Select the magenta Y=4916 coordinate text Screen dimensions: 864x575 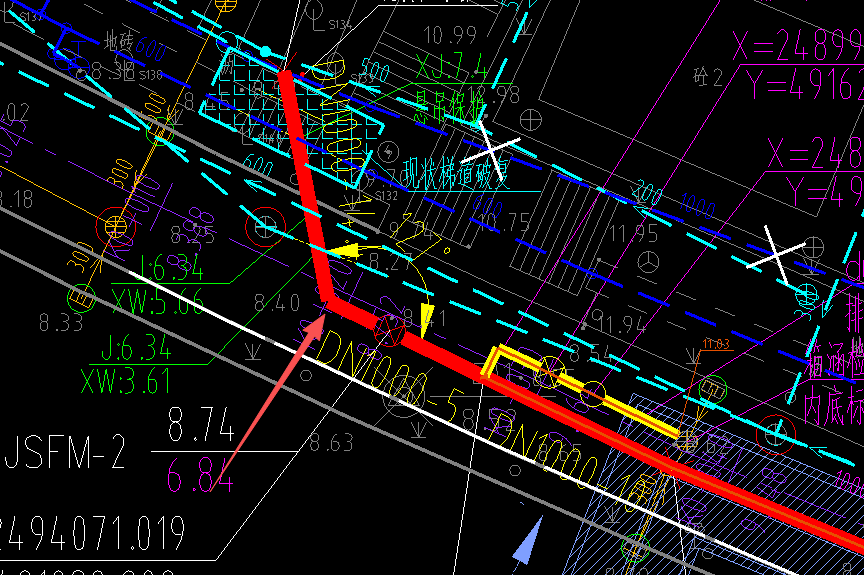pyautogui.click(x=805, y=85)
